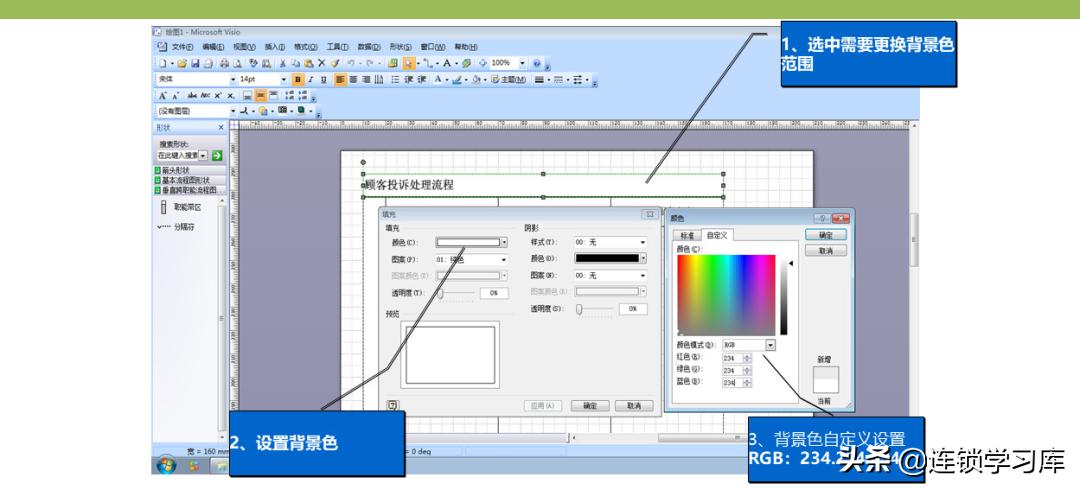This screenshot has height=490, width=1080.
Task: Cut selection using the scissors icon
Action: 282,63
